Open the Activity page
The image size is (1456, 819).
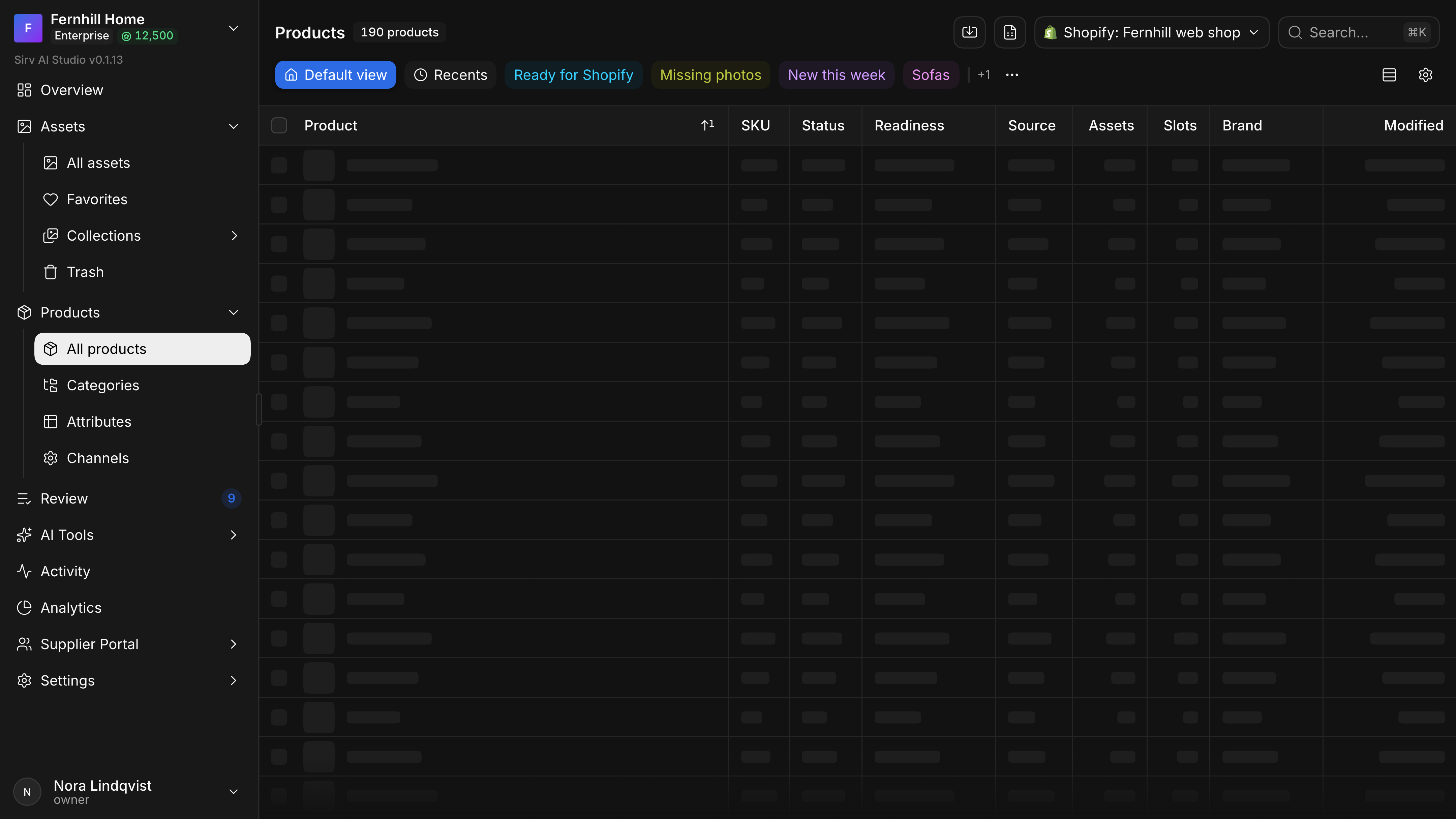129,571
